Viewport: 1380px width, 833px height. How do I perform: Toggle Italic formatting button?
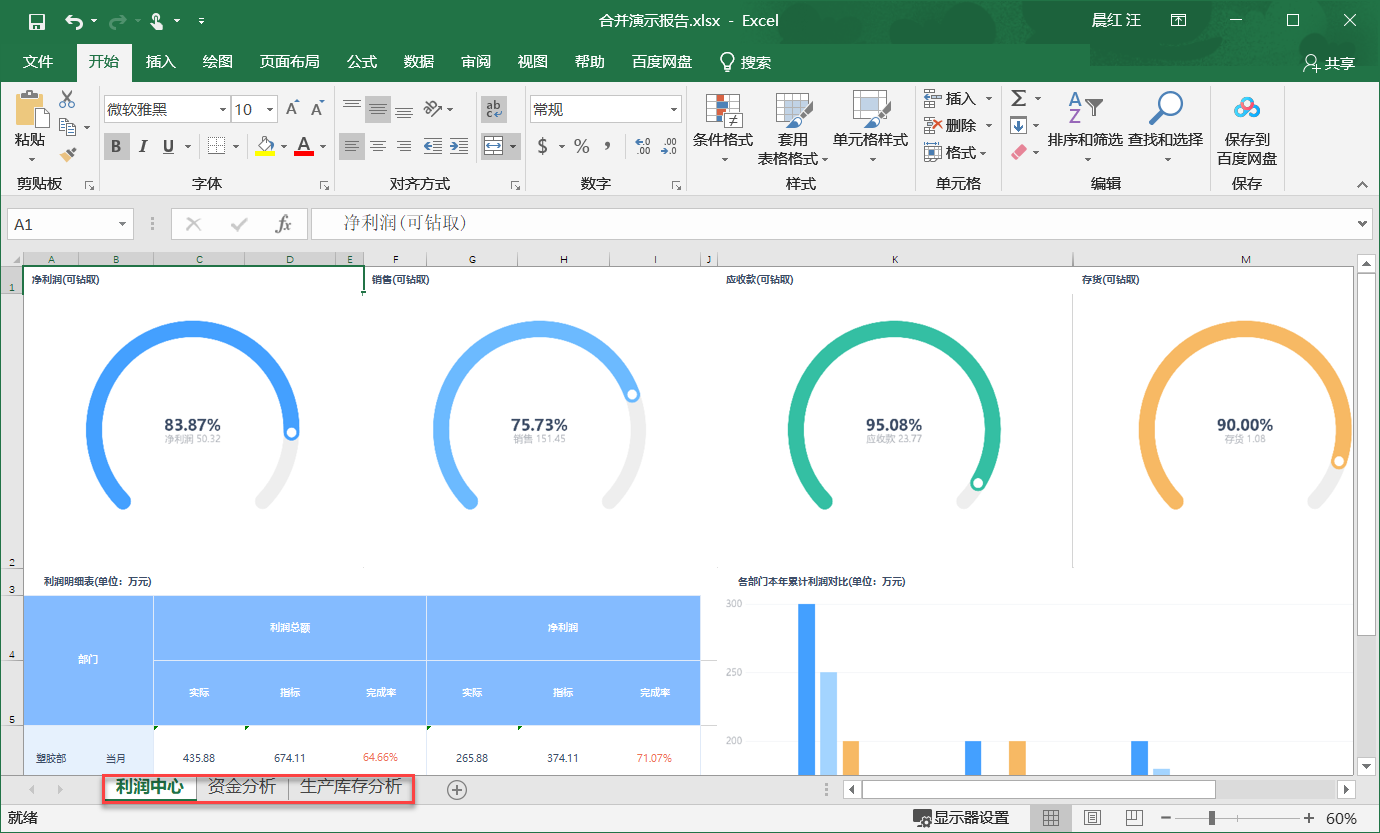tap(142, 147)
